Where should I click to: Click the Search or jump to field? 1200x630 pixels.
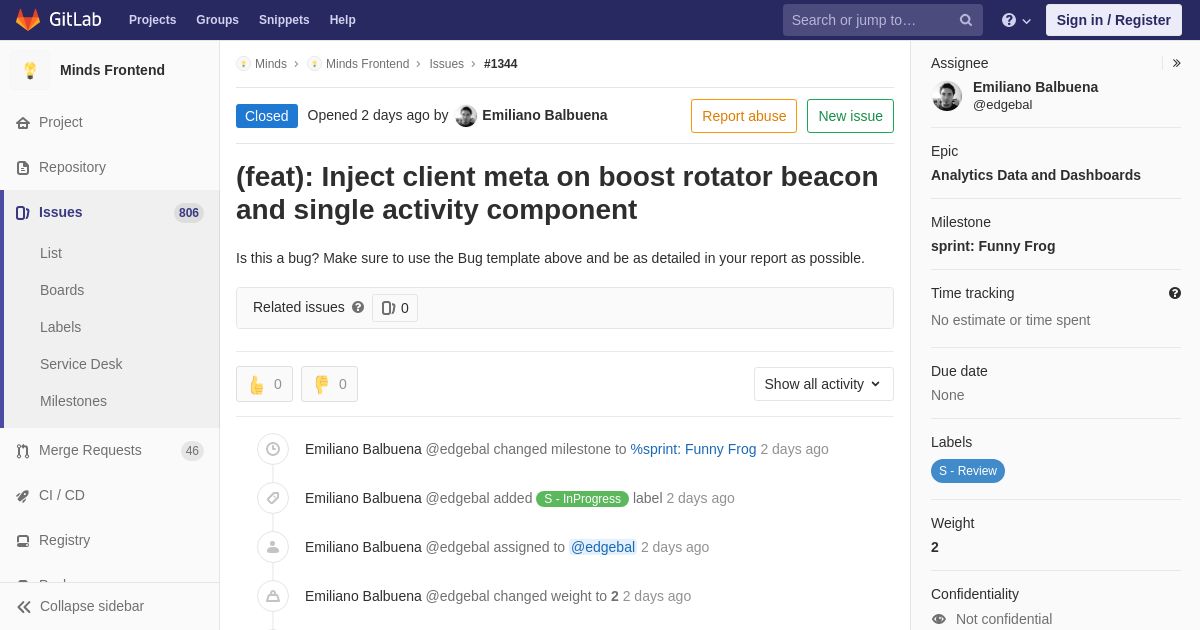pyautogui.click(x=868, y=20)
